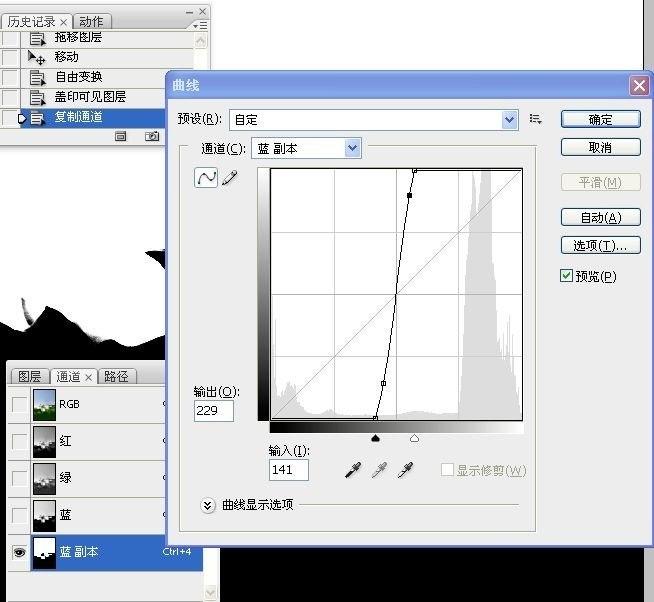Show the RGB channel visibility

[x=19, y=404]
